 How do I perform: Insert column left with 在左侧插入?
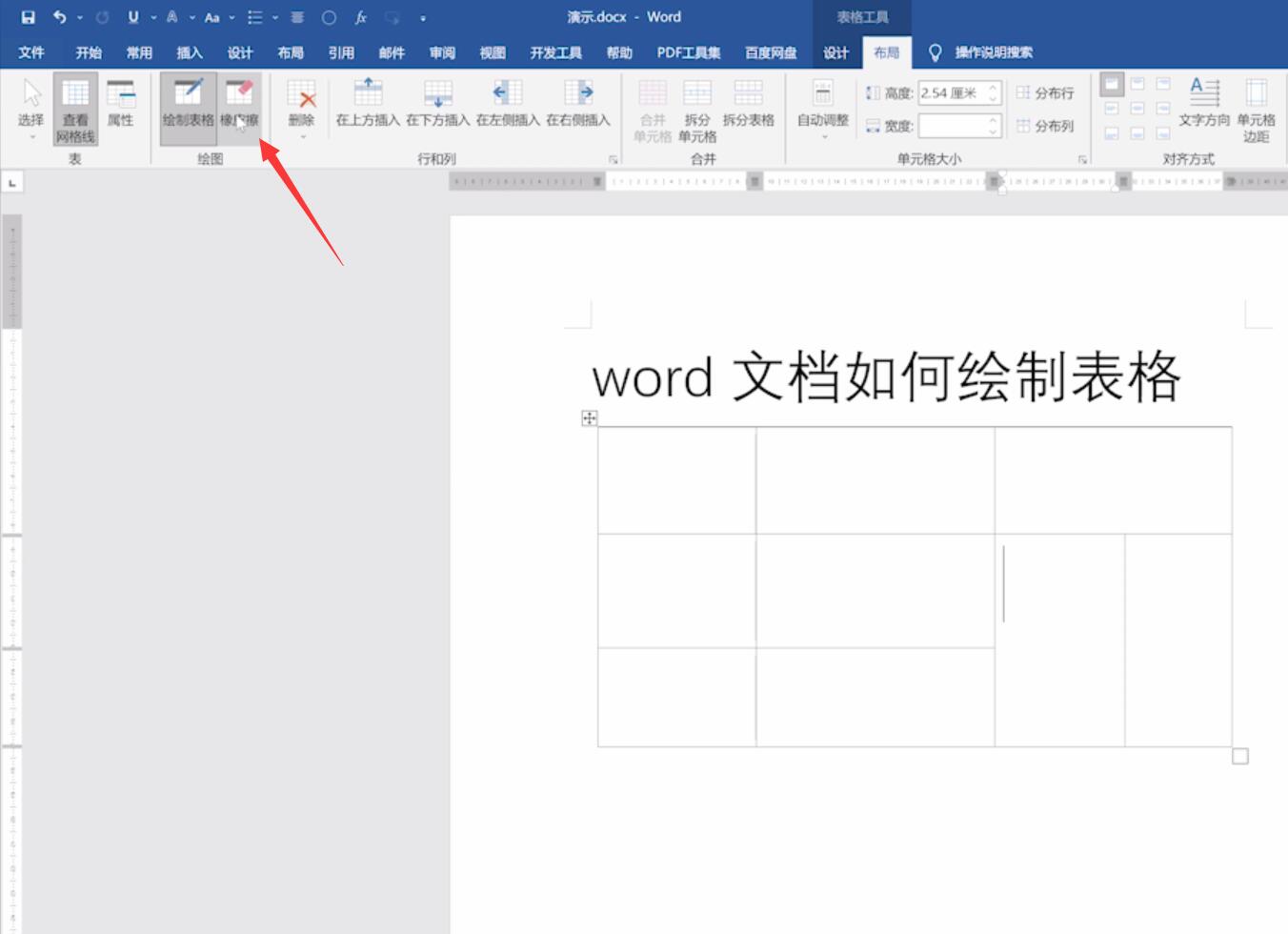coord(508,103)
